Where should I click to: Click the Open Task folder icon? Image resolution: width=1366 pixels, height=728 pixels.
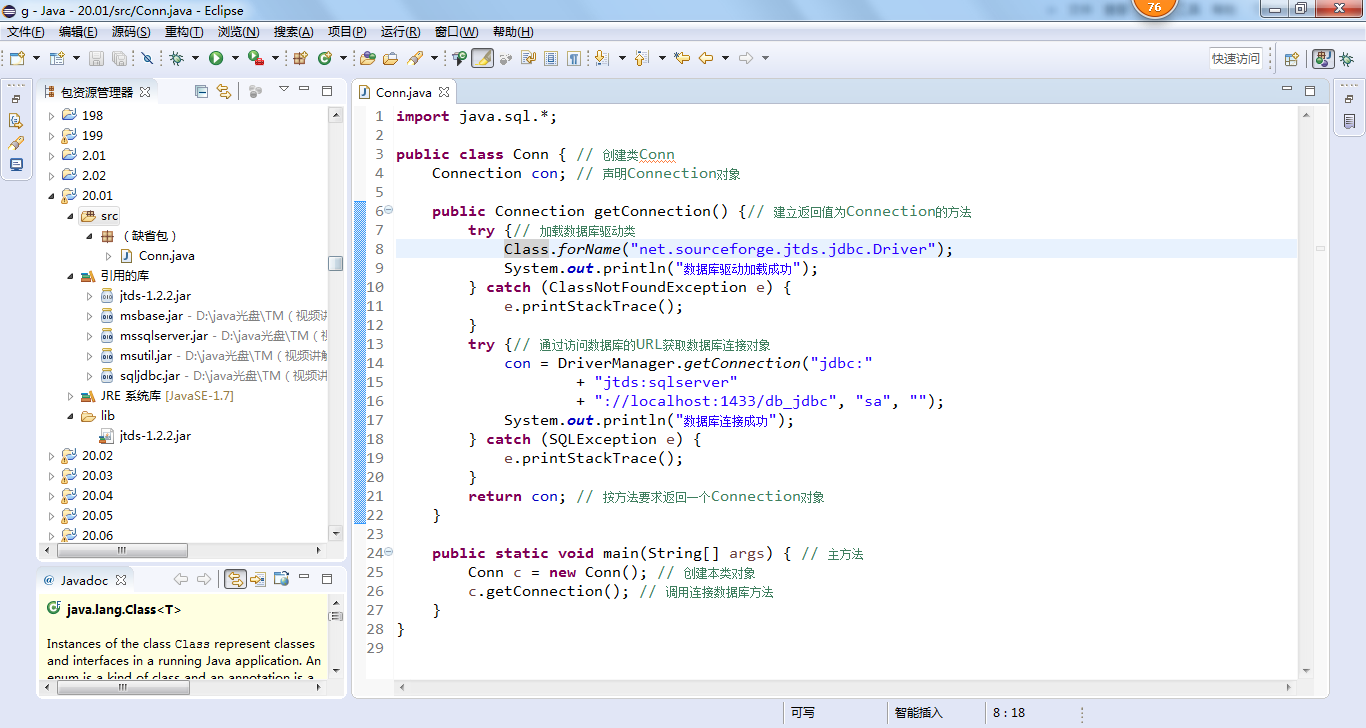point(390,58)
